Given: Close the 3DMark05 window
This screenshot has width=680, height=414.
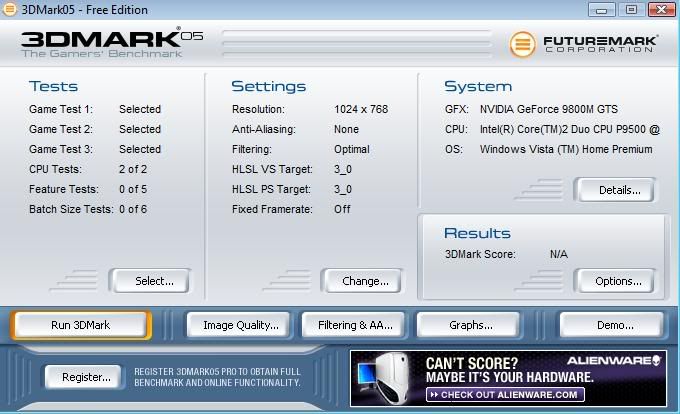Looking at the screenshot, I should coord(661,10).
